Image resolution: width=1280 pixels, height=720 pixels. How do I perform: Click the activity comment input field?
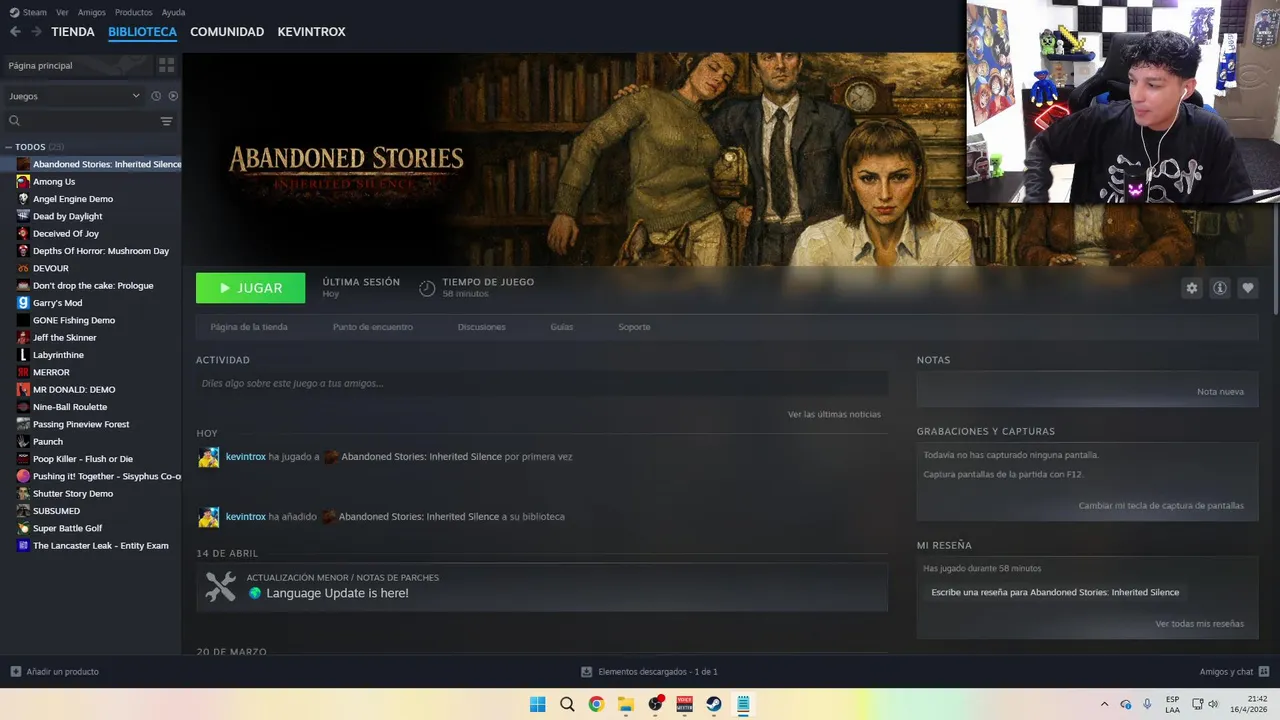coord(542,383)
